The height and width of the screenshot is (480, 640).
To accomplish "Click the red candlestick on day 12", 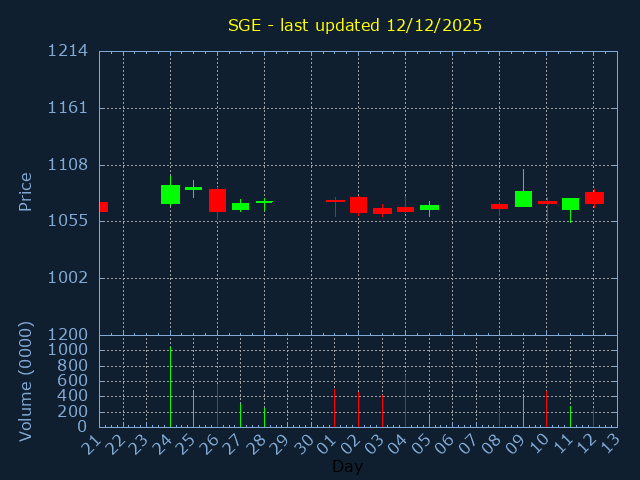I will tap(594, 198).
